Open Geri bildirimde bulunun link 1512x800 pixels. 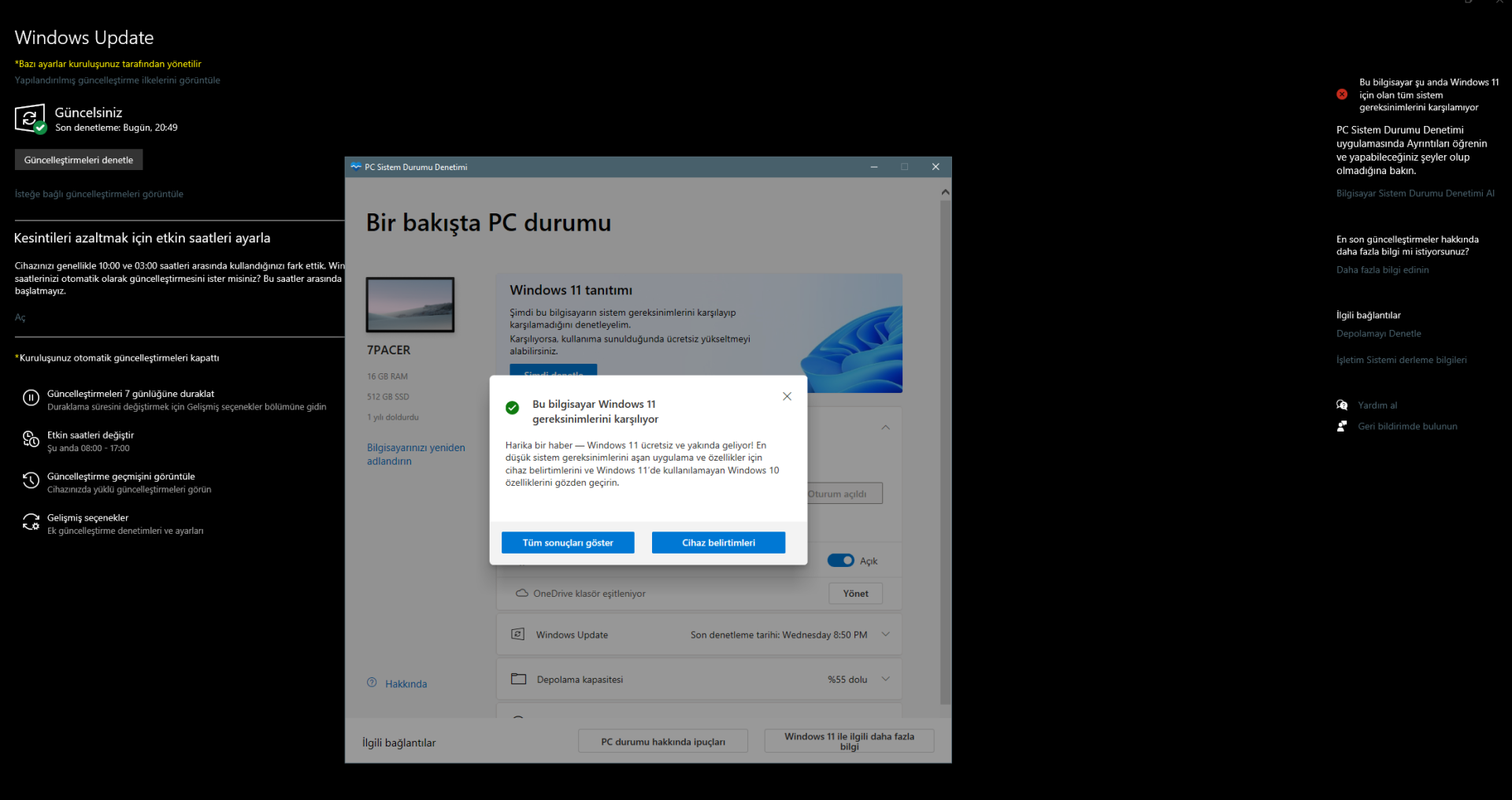click(1407, 426)
